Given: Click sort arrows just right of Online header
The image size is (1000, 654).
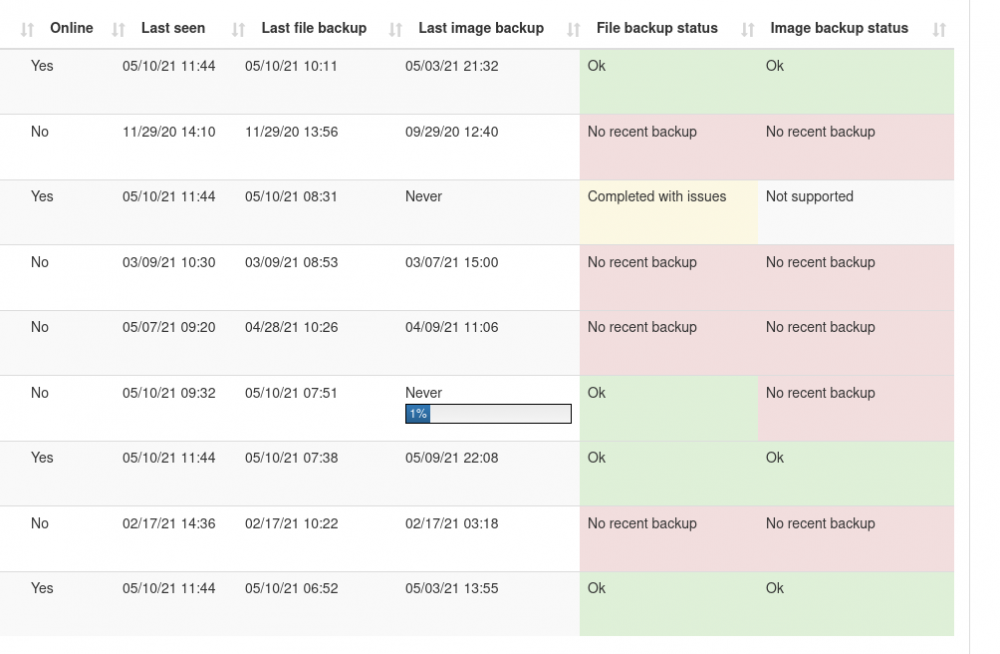Looking at the screenshot, I should point(118,29).
